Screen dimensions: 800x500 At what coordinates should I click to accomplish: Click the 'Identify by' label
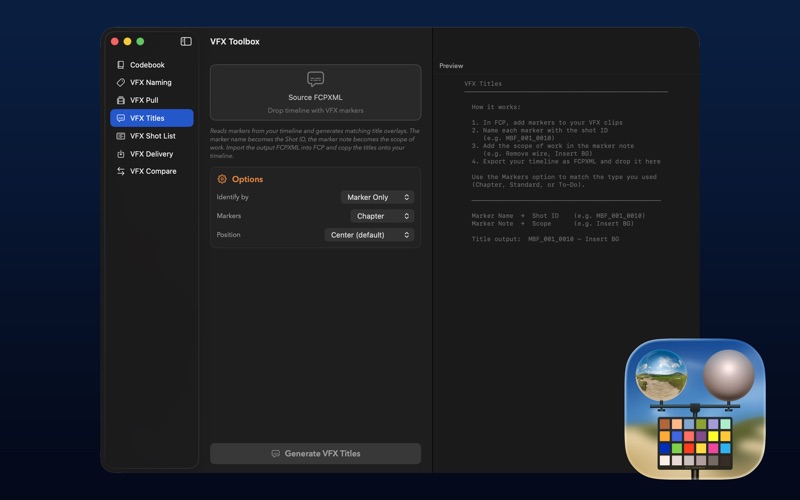(x=232, y=197)
